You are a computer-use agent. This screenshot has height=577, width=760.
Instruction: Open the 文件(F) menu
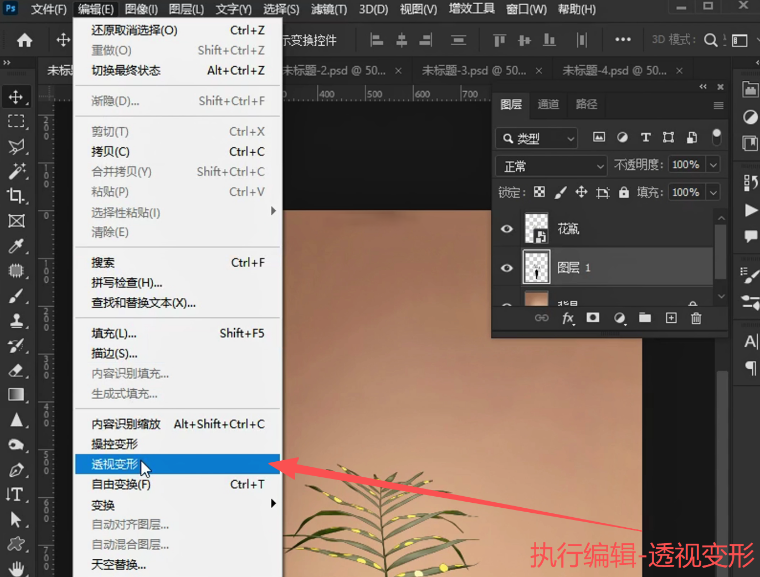[x=48, y=9]
